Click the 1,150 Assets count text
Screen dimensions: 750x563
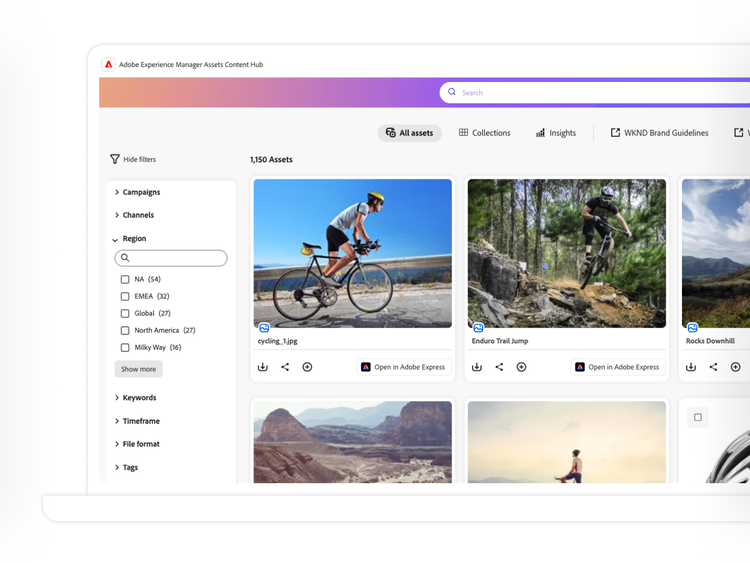tap(271, 159)
